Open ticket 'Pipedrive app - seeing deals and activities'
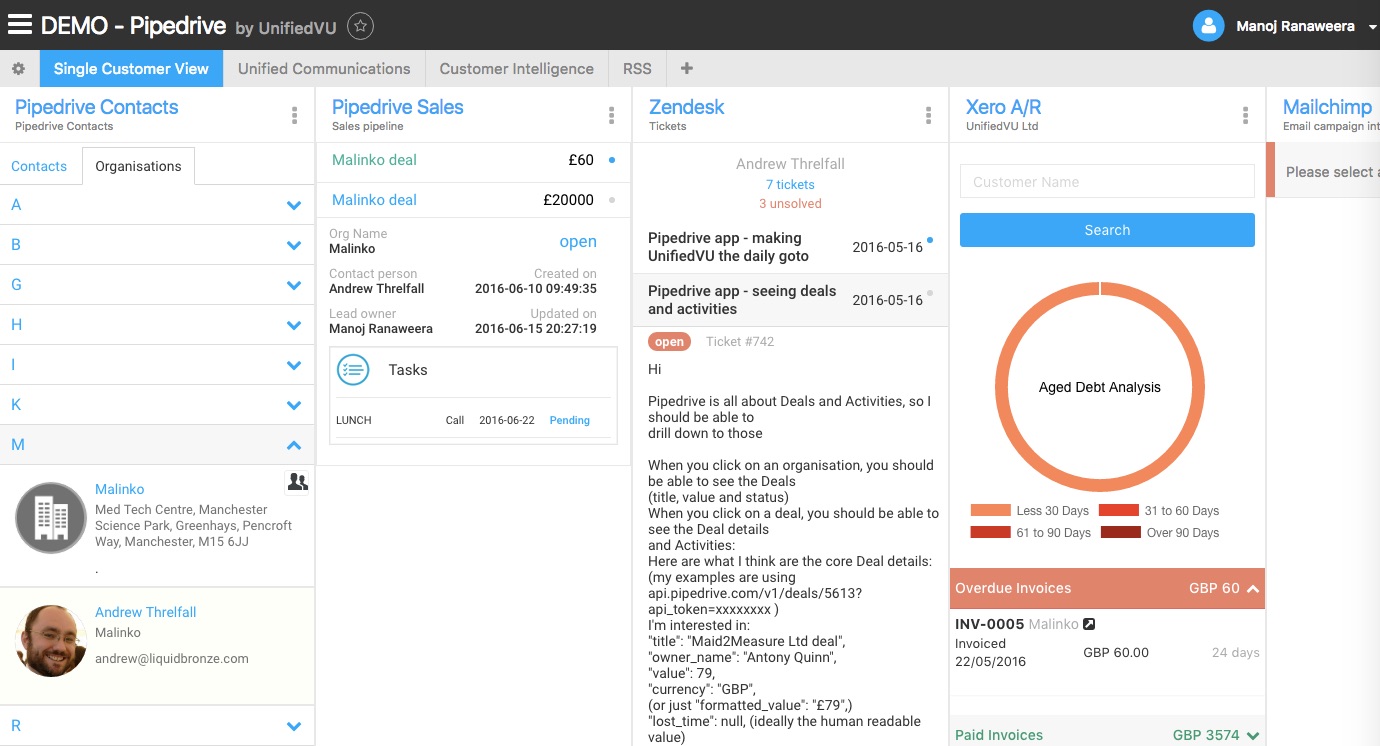Screen dimensions: 1380x746 coord(790,300)
